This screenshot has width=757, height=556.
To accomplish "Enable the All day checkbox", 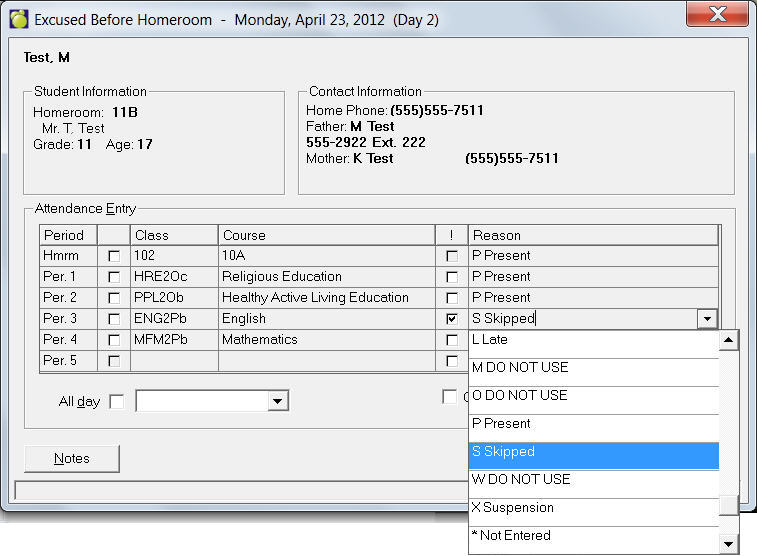I will pyautogui.click(x=117, y=401).
